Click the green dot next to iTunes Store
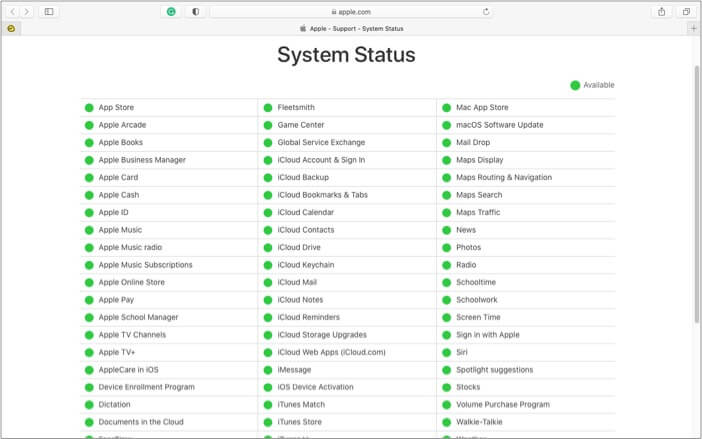Screen dimensions: 702x439 point(268,422)
